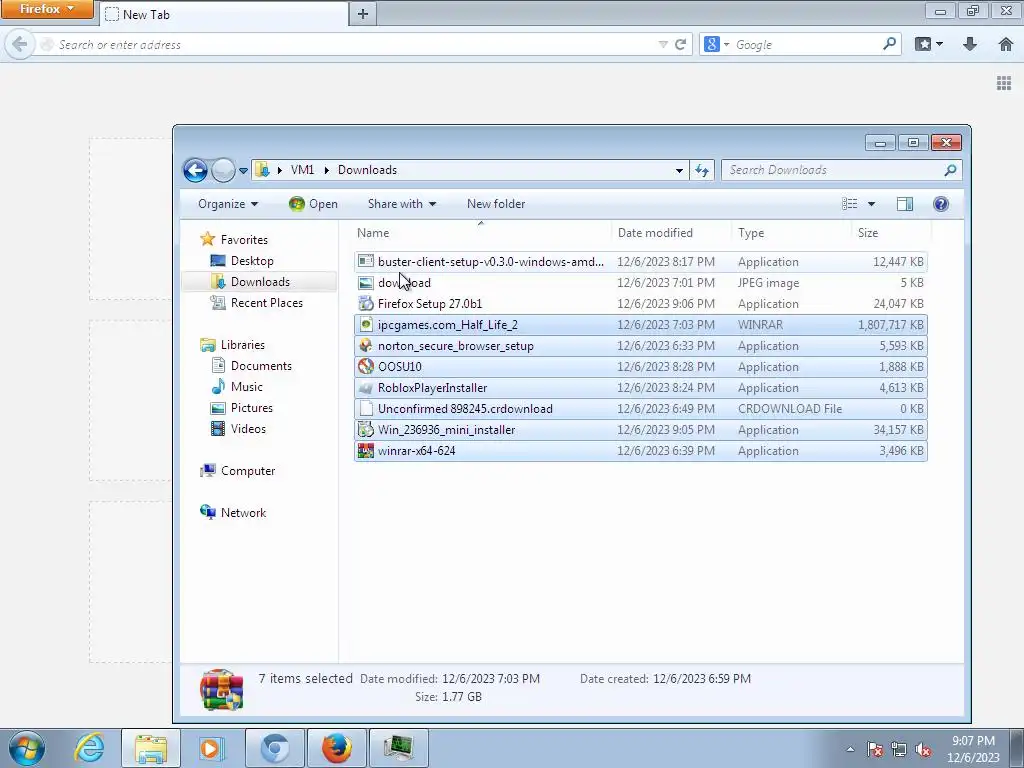Click the Firefox reload button

(680, 44)
